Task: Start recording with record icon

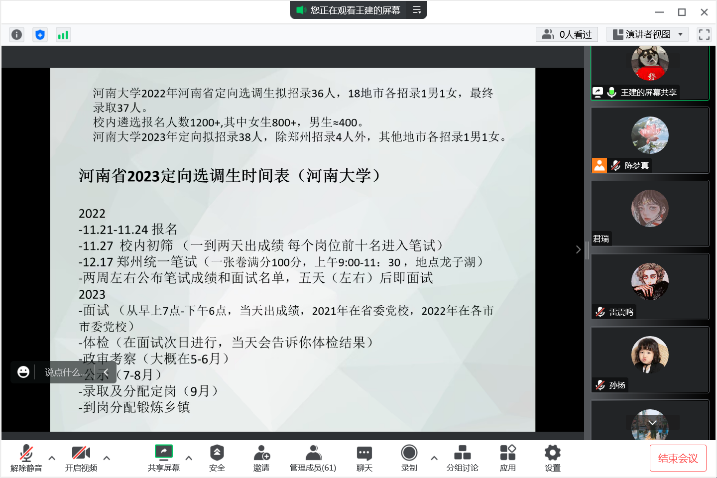Action: 409,454
